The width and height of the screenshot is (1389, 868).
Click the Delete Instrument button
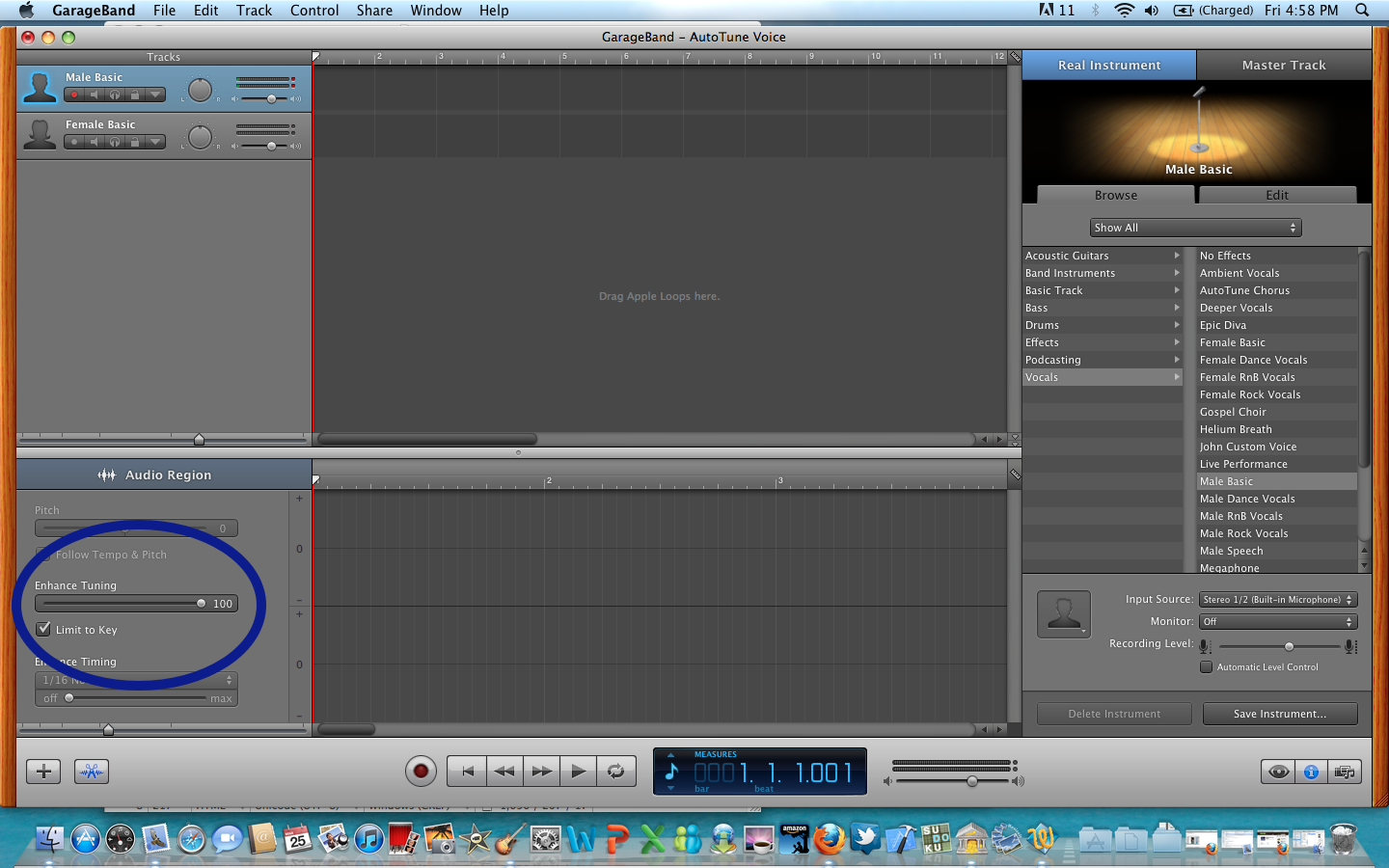coord(1114,714)
